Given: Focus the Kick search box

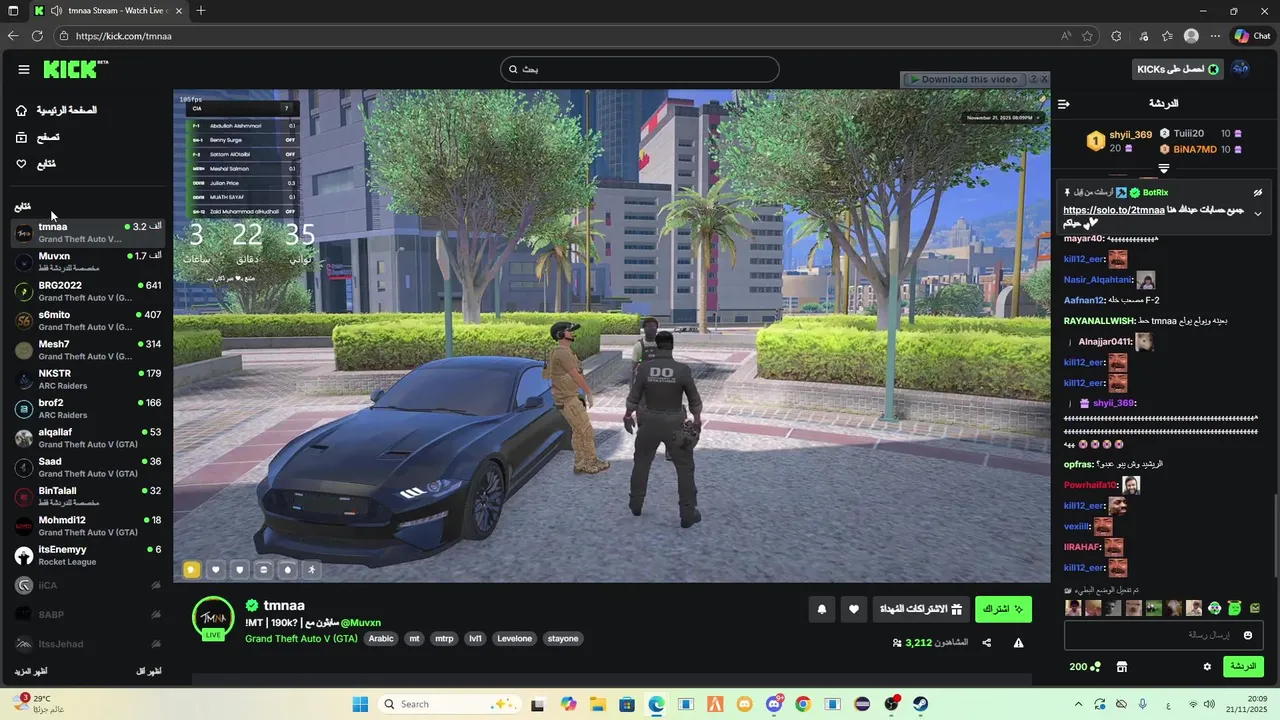Looking at the screenshot, I should click(x=640, y=69).
